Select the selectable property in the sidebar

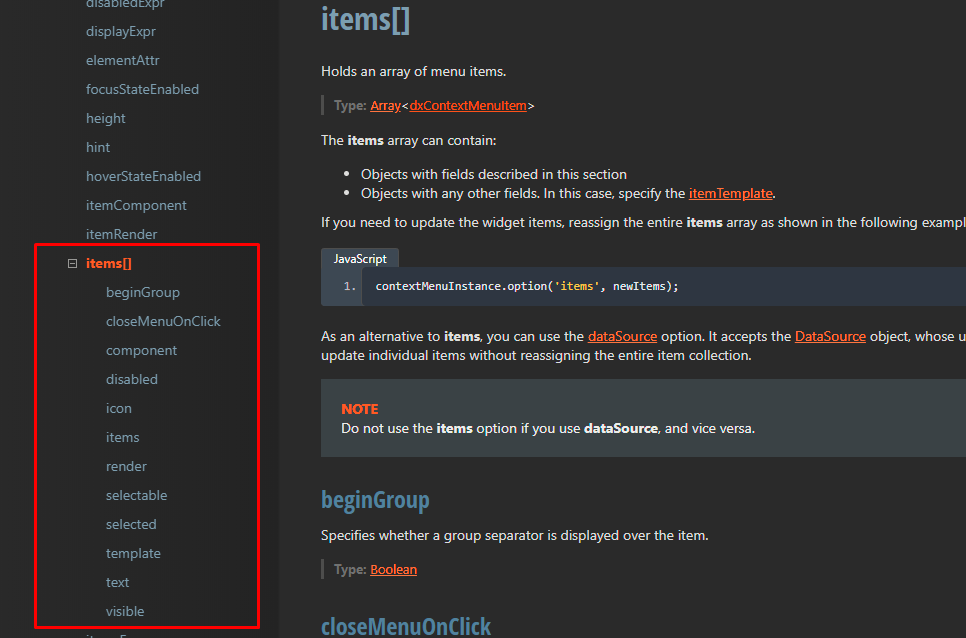[137, 495]
